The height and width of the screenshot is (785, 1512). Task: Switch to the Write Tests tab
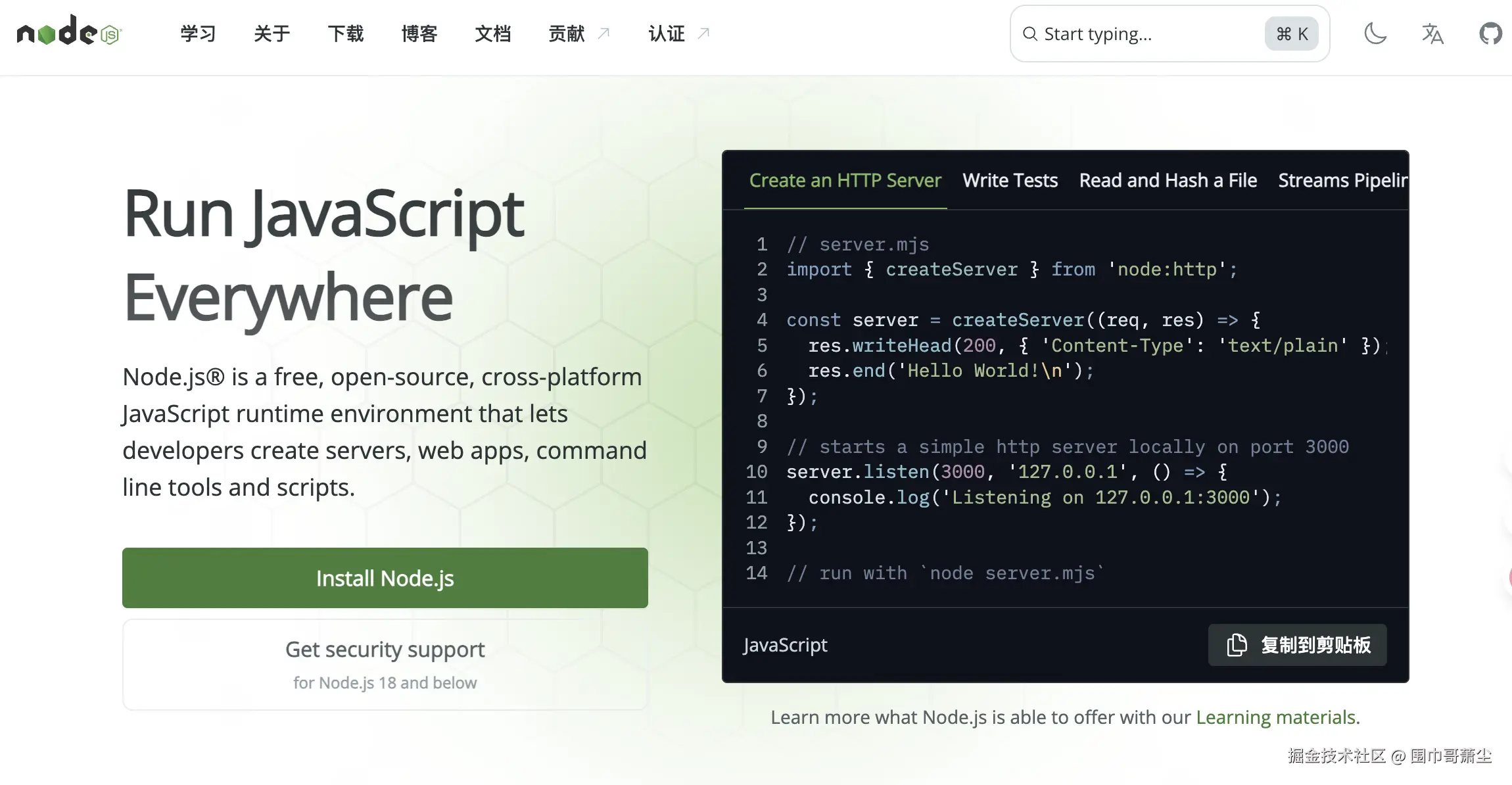pyautogui.click(x=1010, y=180)
